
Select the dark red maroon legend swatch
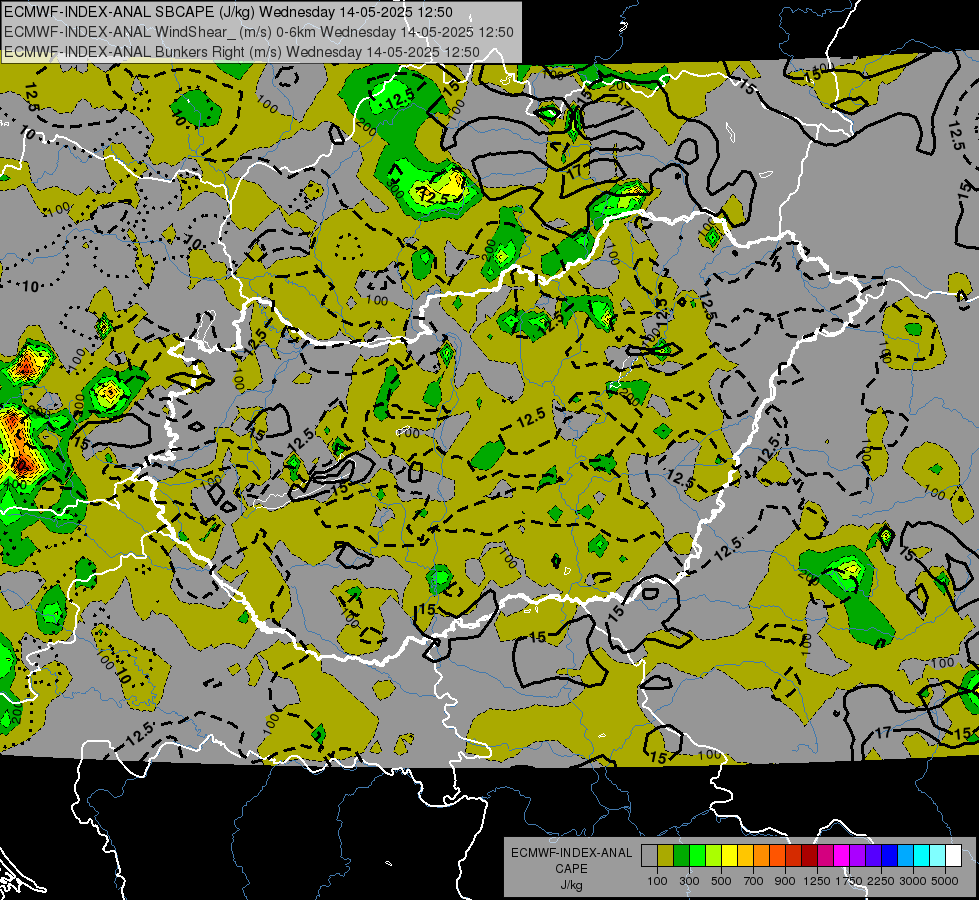pyautogui.click(x=809, y=856)
